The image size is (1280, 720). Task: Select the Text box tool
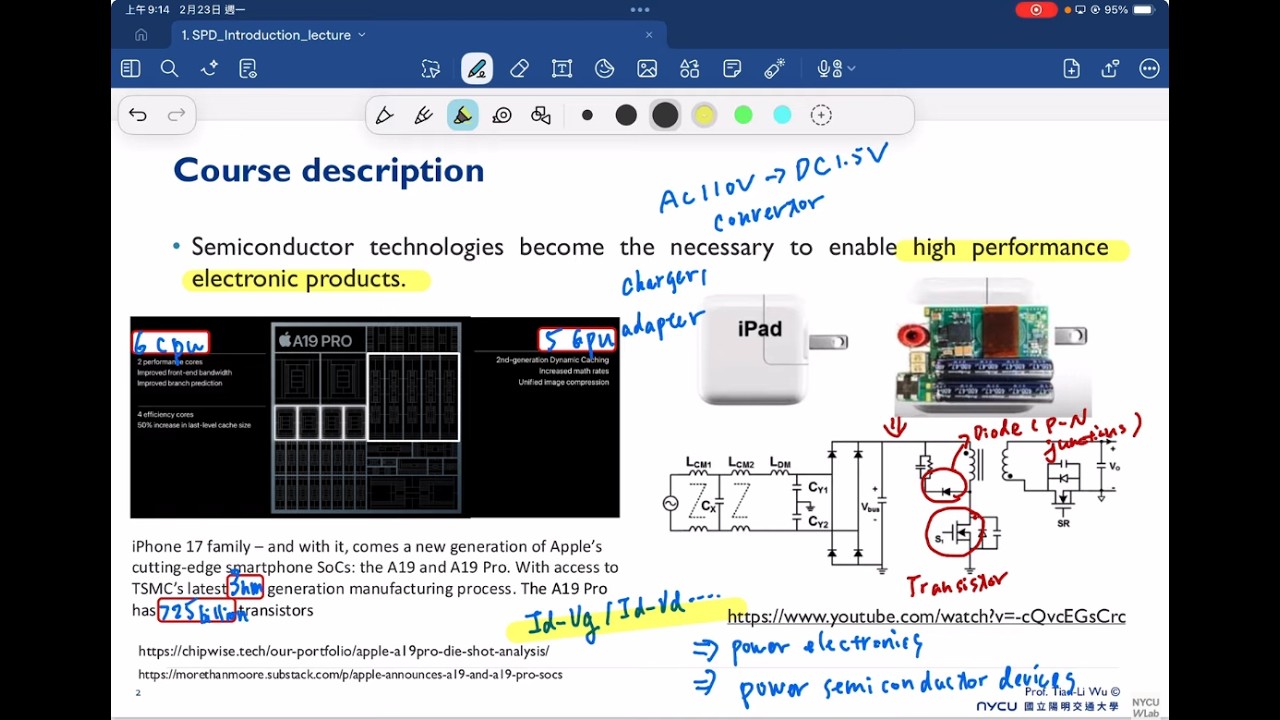562,69
